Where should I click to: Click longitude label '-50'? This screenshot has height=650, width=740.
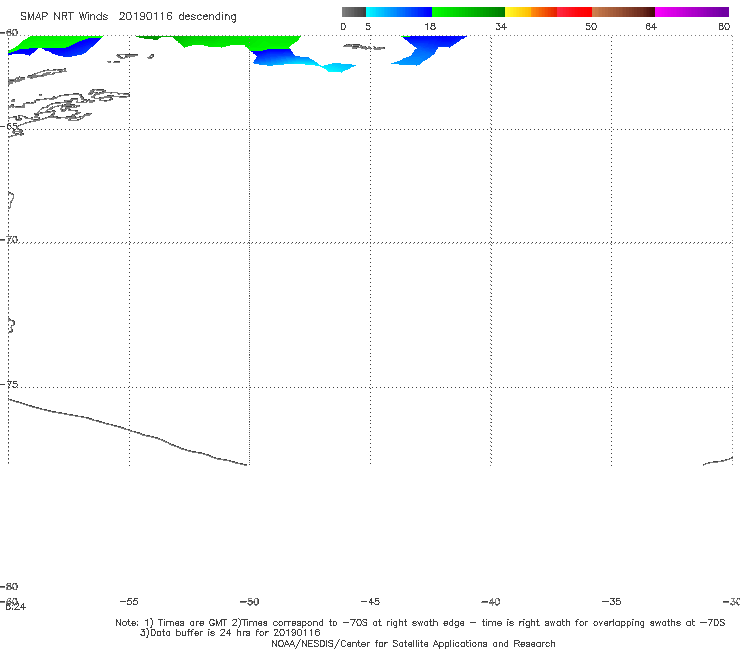pyautogui.click(x=250, y=602)
